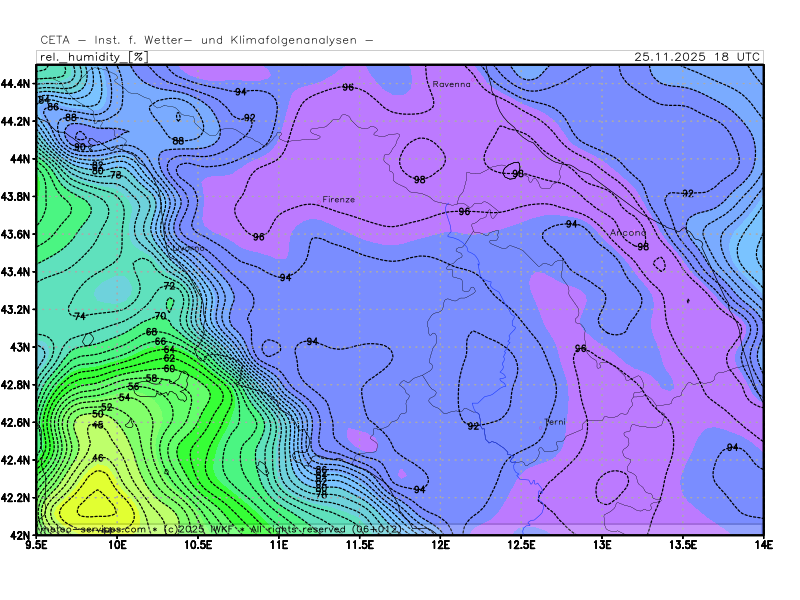Viewport: 800px width, 600px height.
Task: Click the 10.5E longitude axis label
Action: point(198,545)
